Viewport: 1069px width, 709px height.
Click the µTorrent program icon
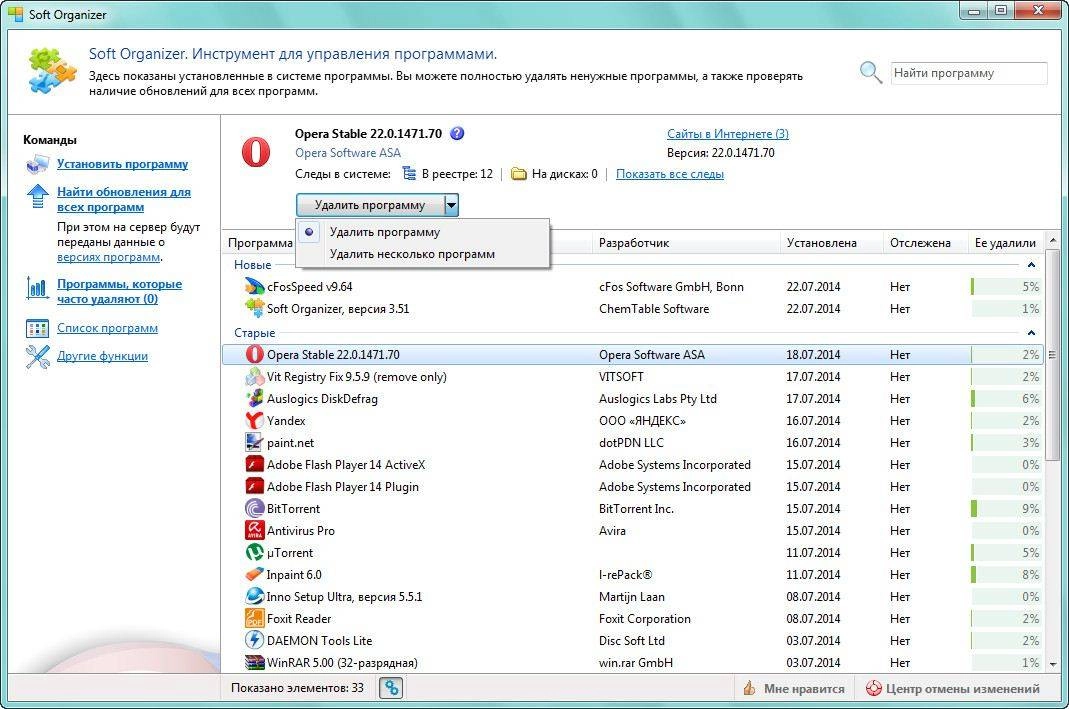tap(254, 552)
